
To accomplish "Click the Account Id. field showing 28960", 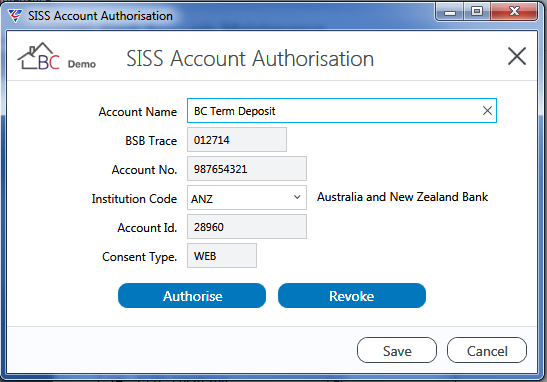I will coord(247,227).
